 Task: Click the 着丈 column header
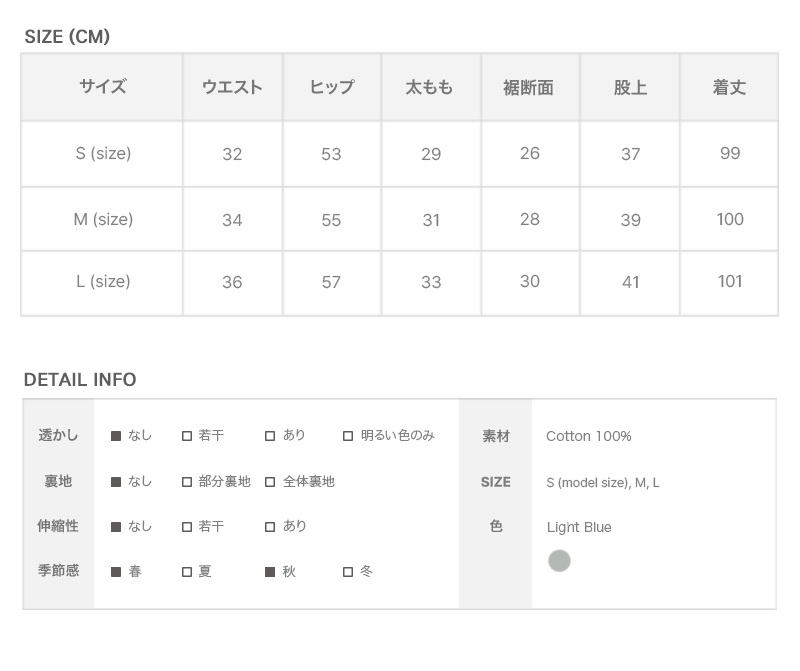point(729,88)
